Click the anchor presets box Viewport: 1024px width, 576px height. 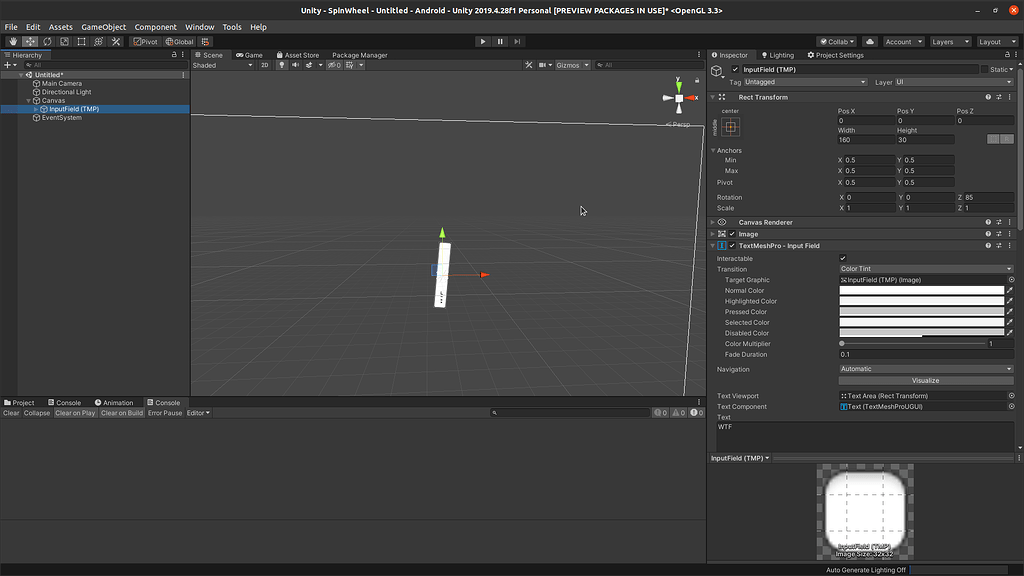pyautogui.click(x=731, y=127)
